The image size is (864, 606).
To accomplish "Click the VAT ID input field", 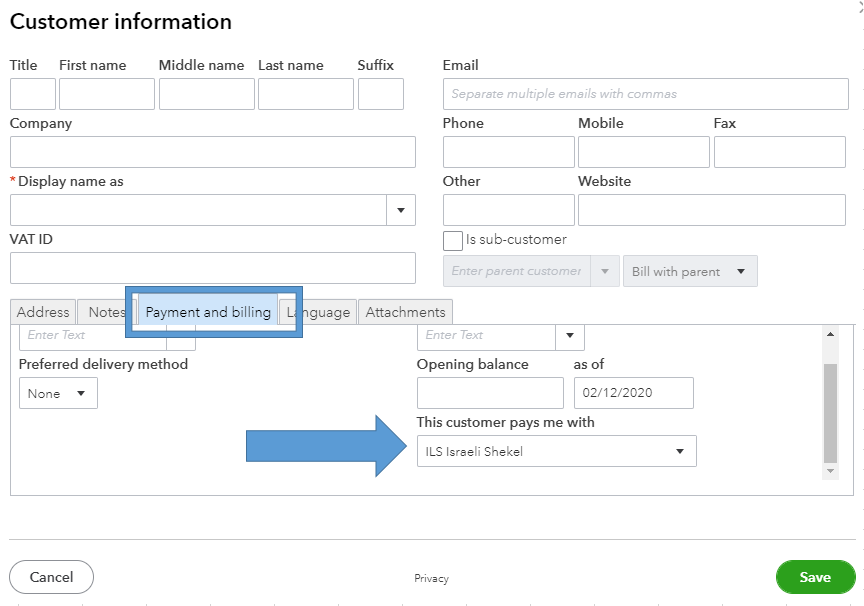I will coord(212,268).
